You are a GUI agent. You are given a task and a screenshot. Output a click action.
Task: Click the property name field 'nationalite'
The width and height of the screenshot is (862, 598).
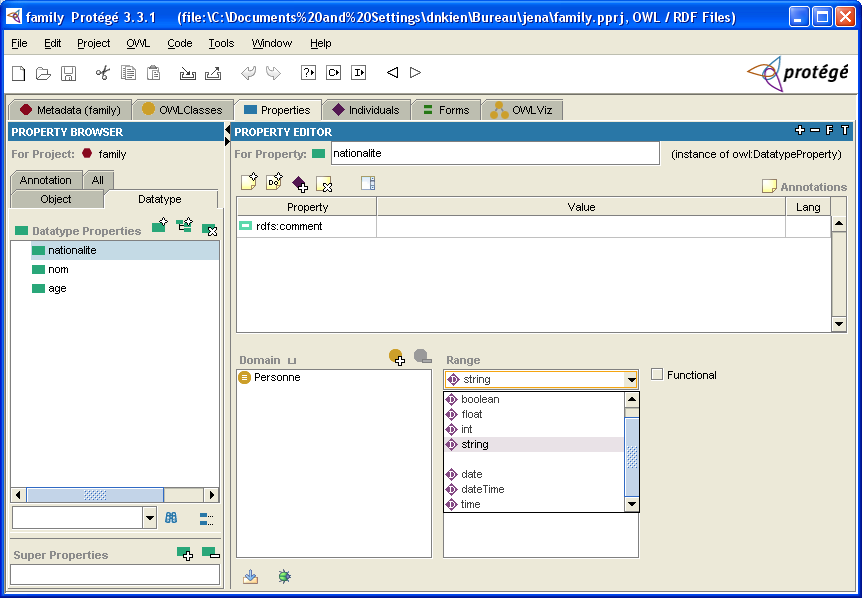[x=495, y=153]
